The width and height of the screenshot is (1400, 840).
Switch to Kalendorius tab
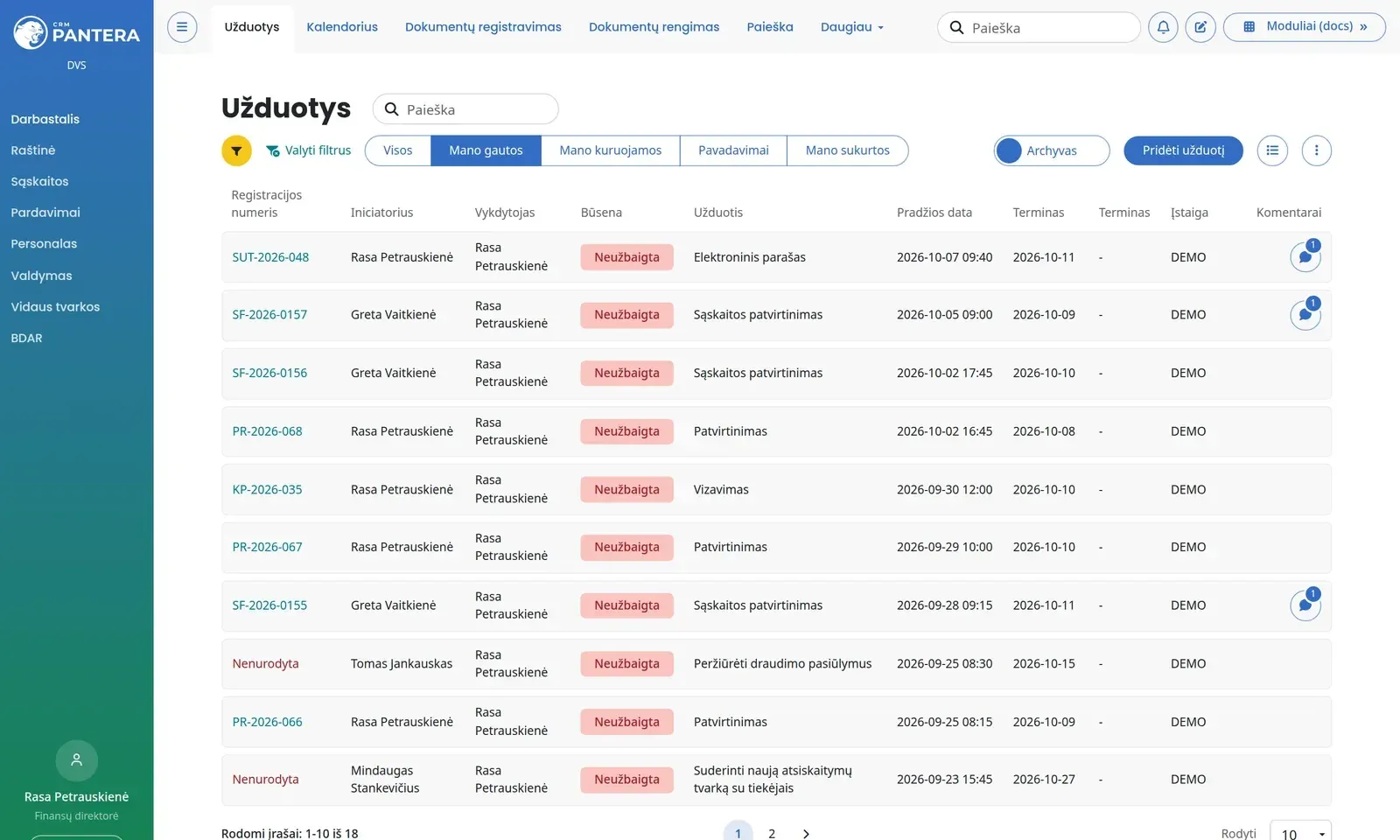tap(342, 27)
